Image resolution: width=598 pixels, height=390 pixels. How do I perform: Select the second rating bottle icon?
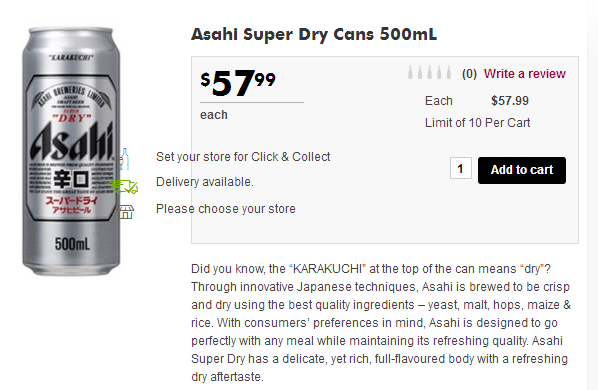click(x=420, y=72)
